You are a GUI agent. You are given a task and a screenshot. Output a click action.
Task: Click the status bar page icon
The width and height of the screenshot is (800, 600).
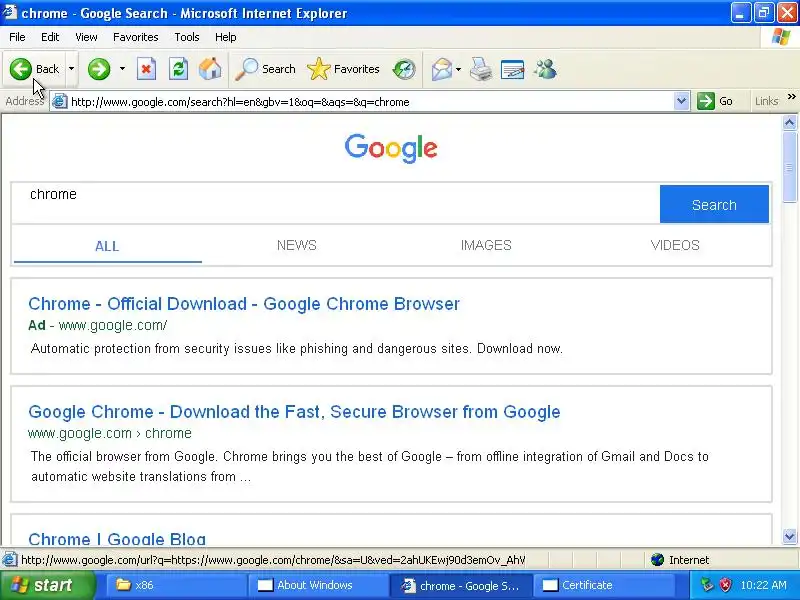point(9,560)
